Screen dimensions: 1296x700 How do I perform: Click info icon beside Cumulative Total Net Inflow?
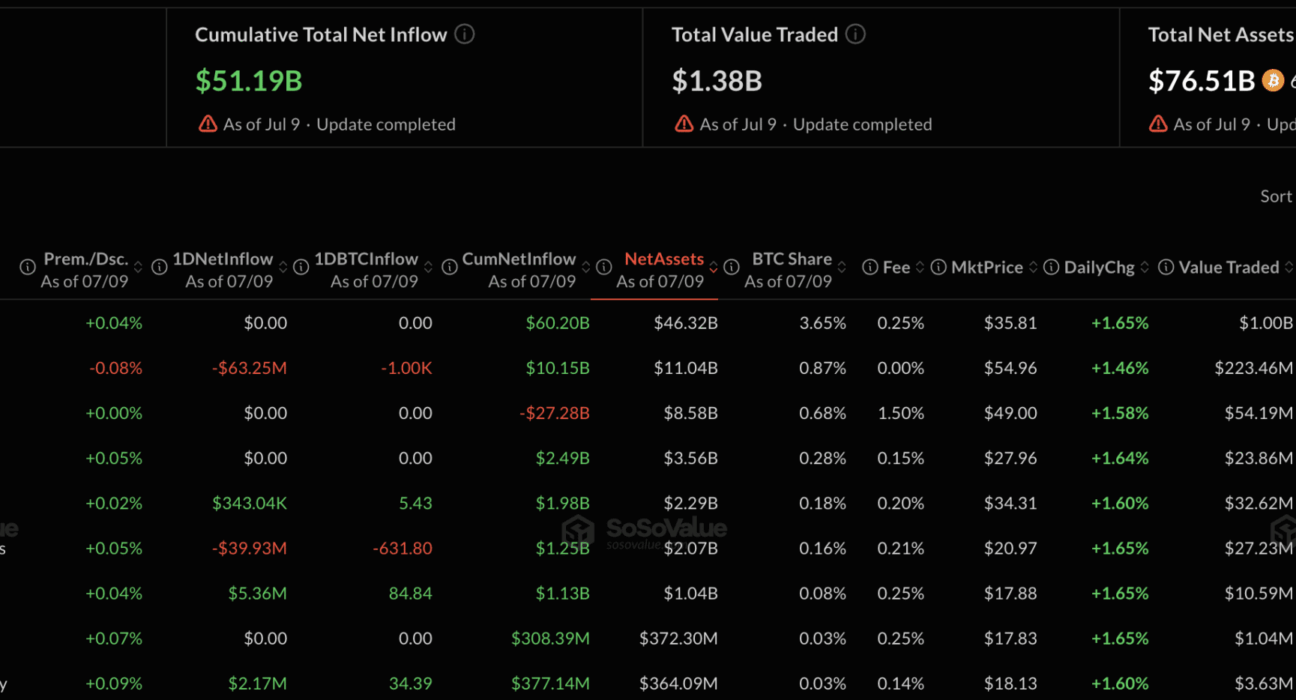(x=465, y=34)
